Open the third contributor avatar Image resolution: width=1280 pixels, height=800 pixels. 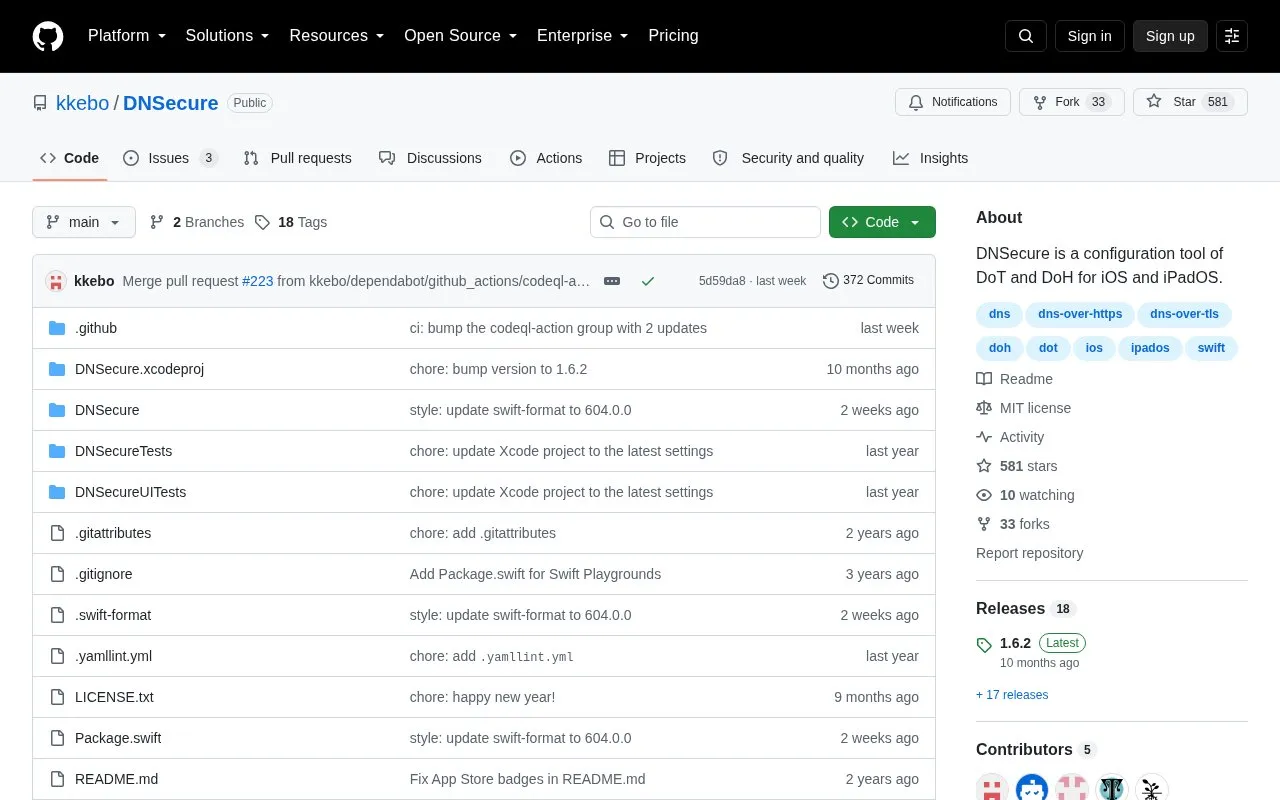pyautogui.click(x=1072, y=789)
